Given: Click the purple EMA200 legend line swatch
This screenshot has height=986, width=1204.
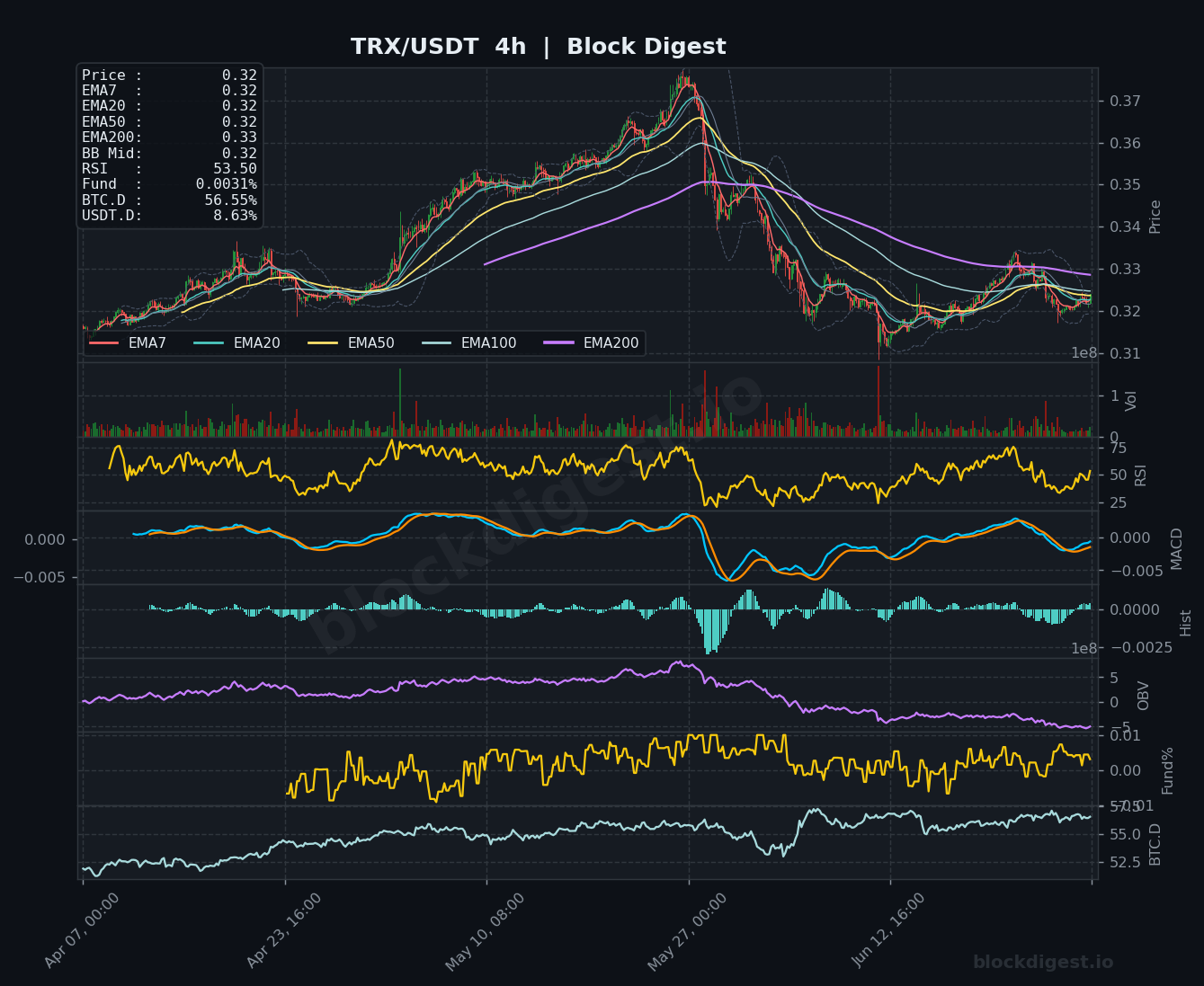Looking at the screenshot, I should (x=558, y=342).
